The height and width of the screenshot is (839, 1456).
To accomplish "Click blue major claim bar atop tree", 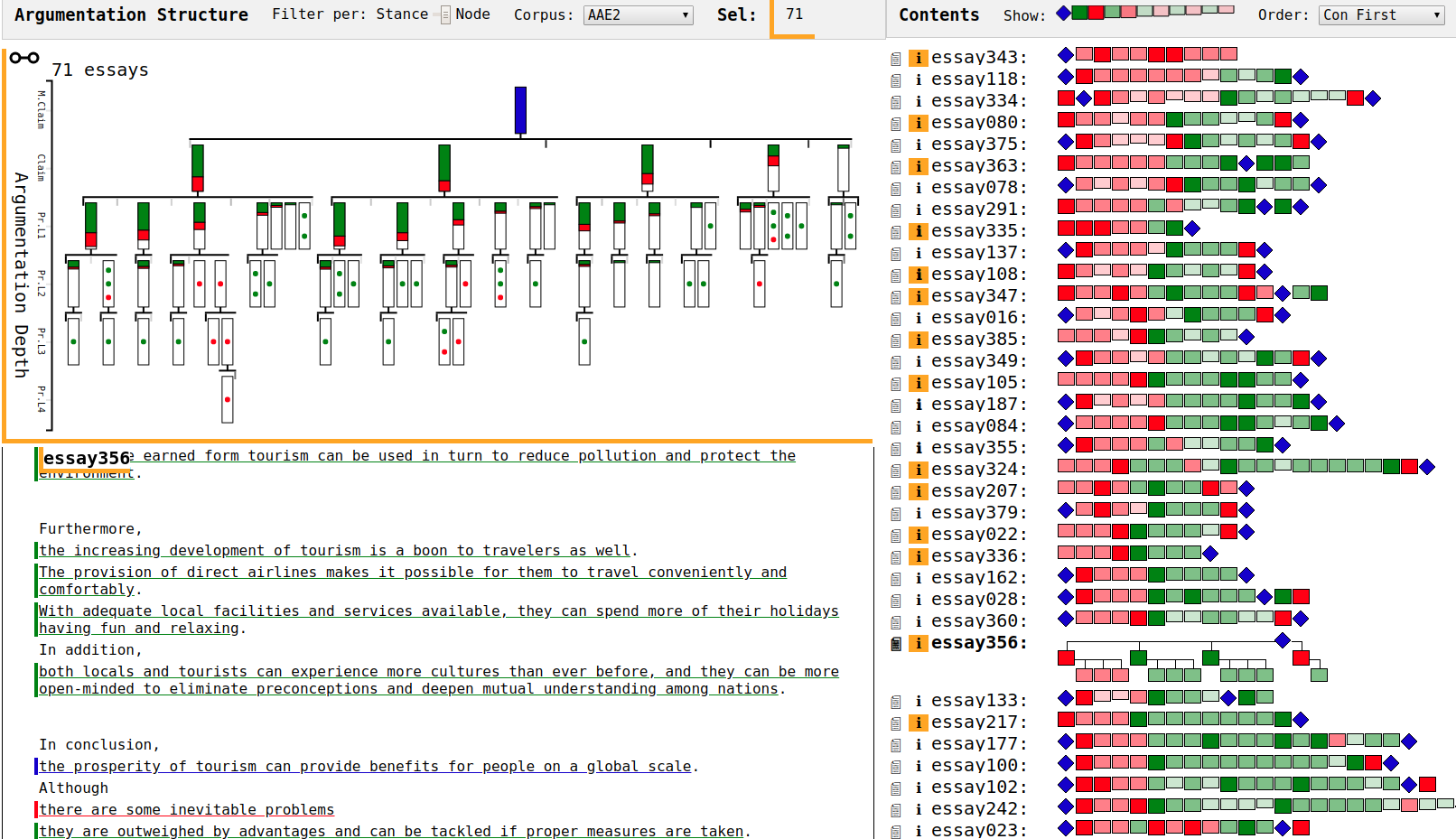I will [520, 110].
